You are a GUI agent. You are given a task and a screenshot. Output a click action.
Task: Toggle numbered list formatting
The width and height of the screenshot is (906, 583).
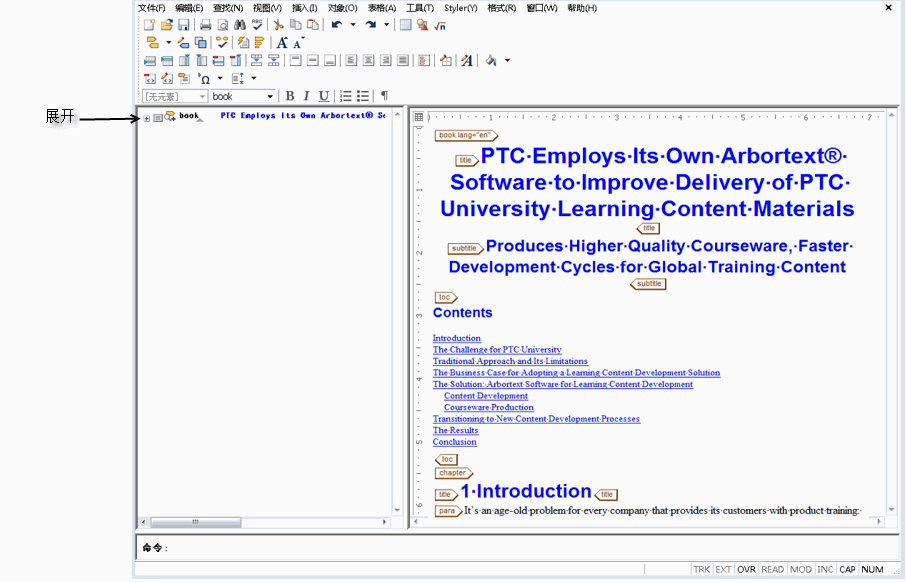point(346,96)
